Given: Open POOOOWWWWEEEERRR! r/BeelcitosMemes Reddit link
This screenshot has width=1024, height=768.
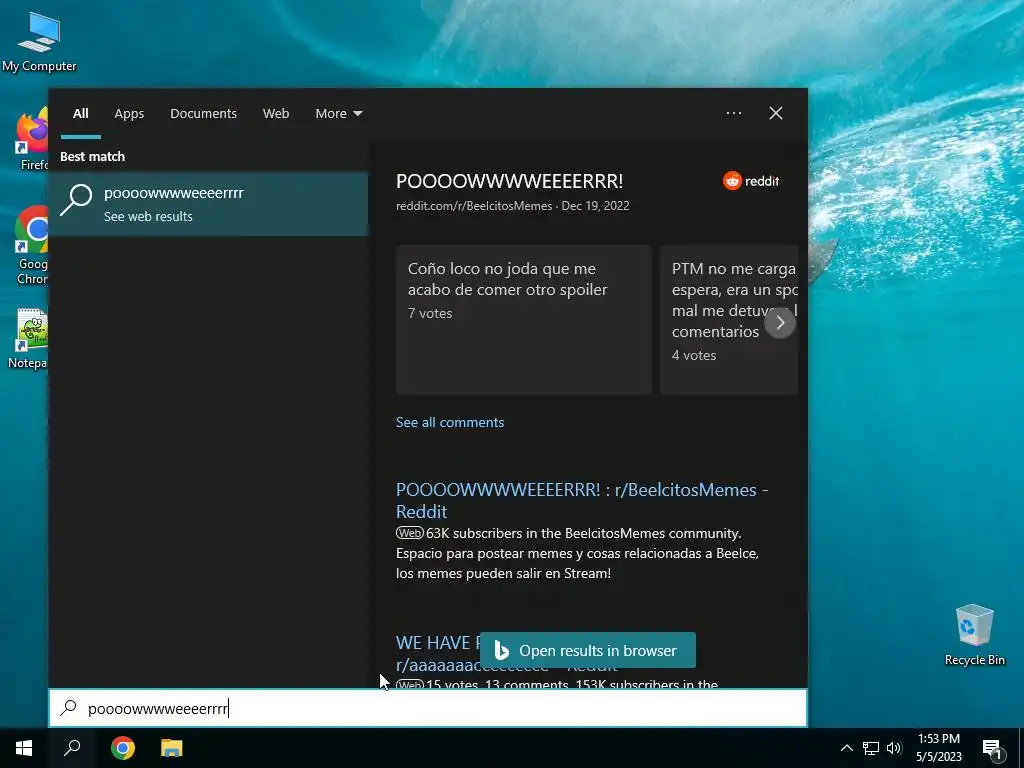Looking at the screenshot, I should pos(582,500).
